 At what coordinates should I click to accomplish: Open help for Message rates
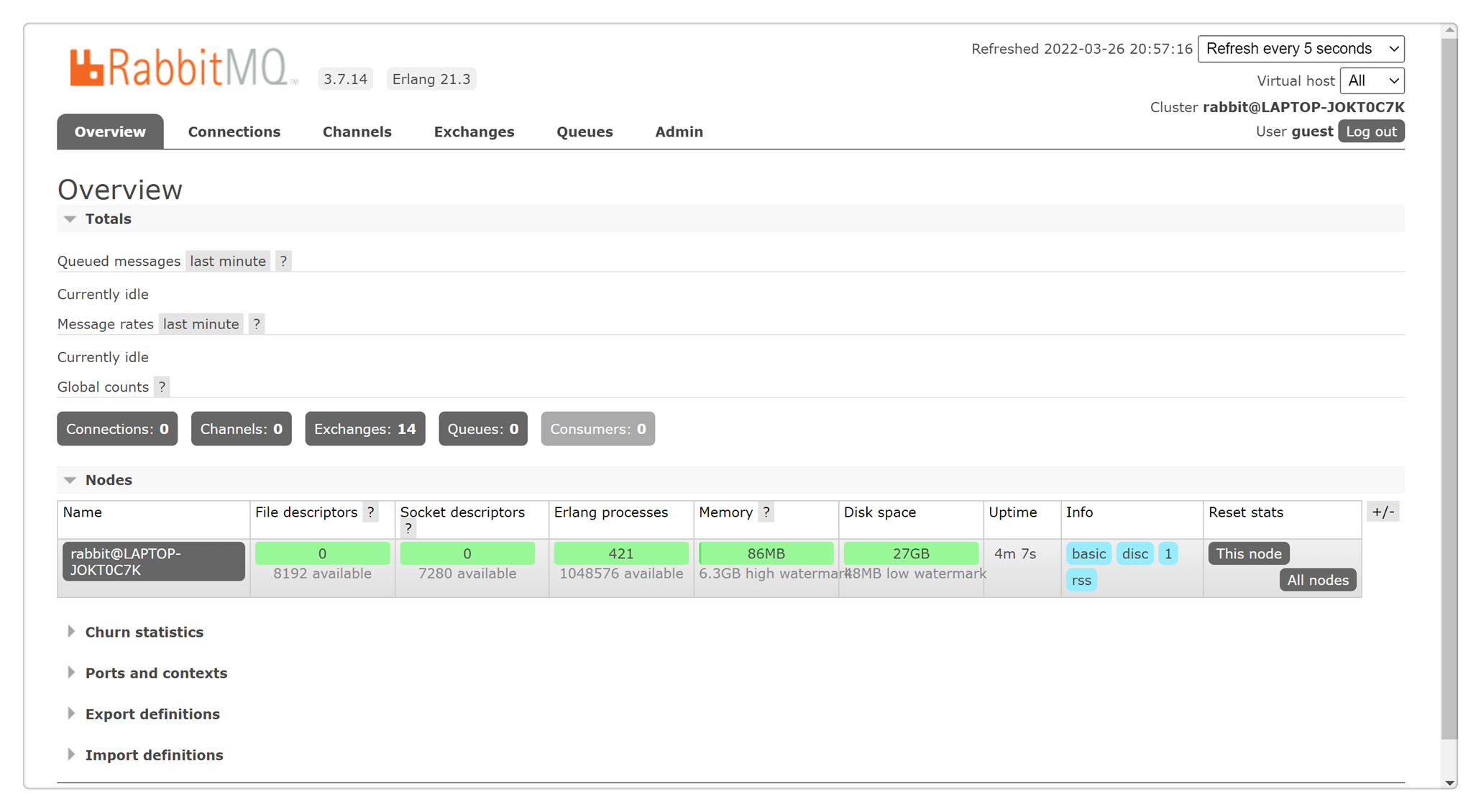257,324
